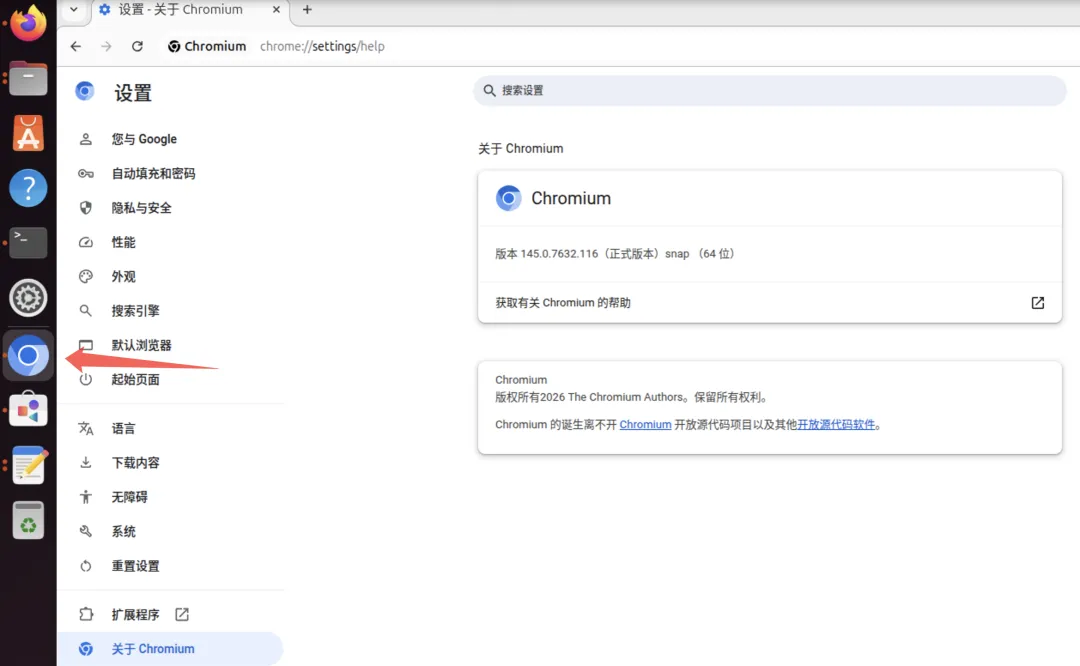1080x666 pixels.
Task: Launch Ubuntu Software from the dock
Action: coord(28,133)
